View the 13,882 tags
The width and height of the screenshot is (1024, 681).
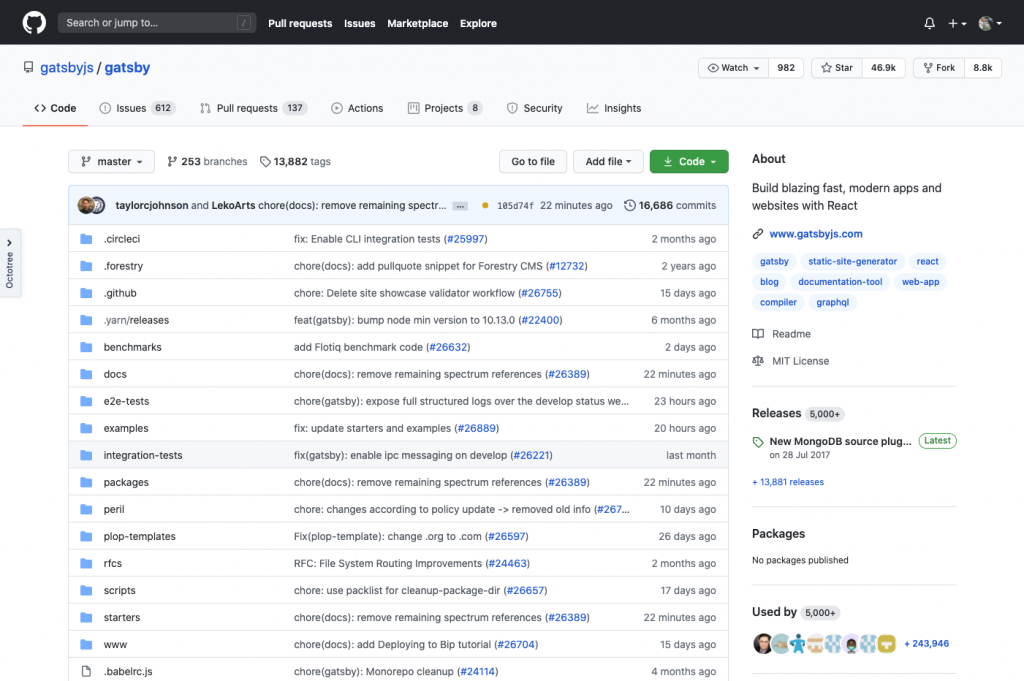295,161
